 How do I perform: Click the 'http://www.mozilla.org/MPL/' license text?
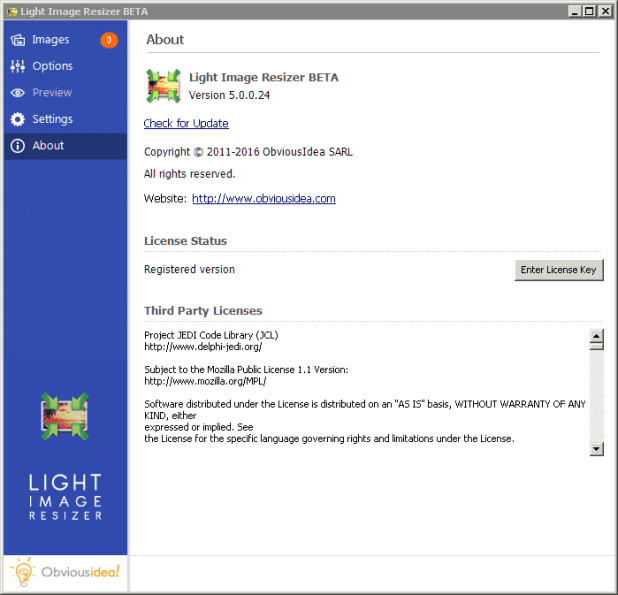point(205,381)
